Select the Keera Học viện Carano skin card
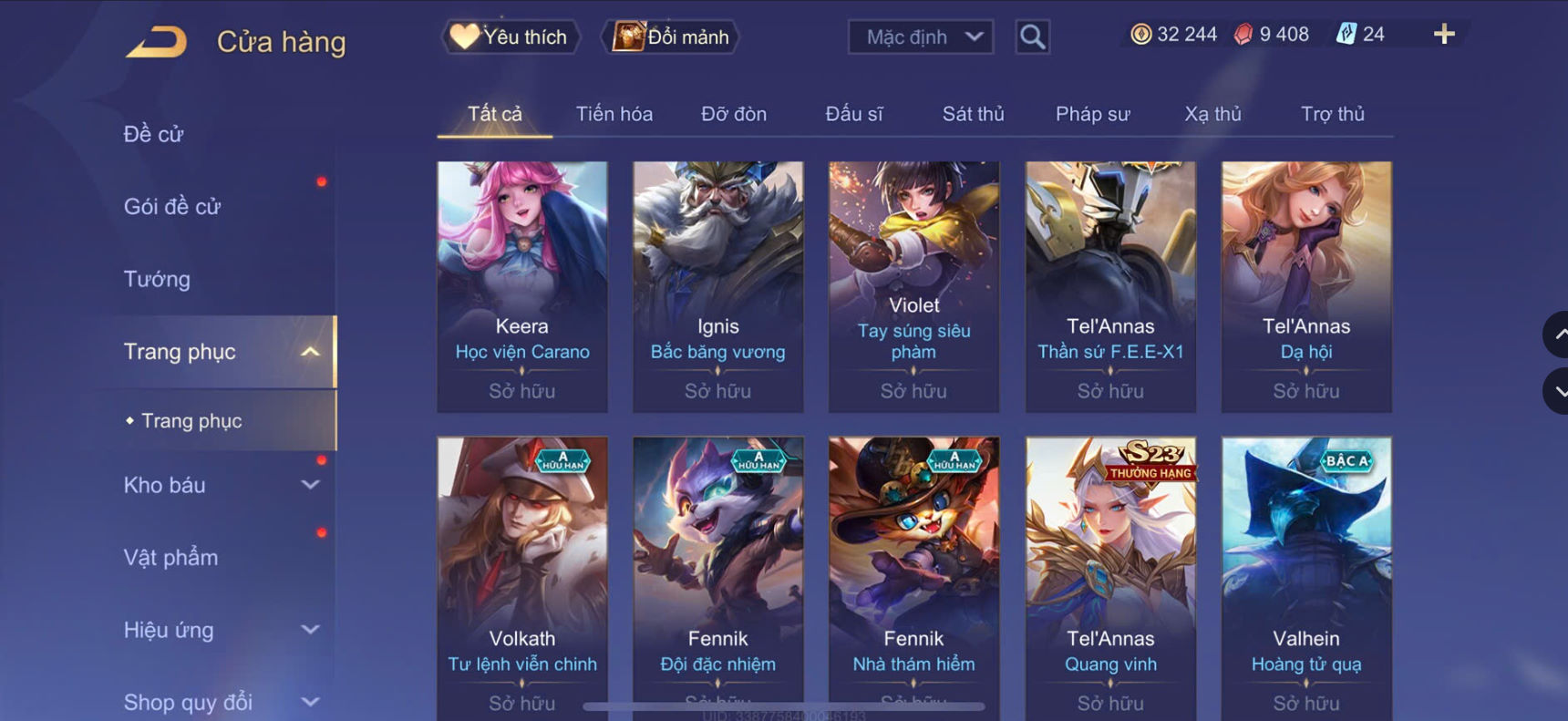The image size is (1568, 721). 522,287
